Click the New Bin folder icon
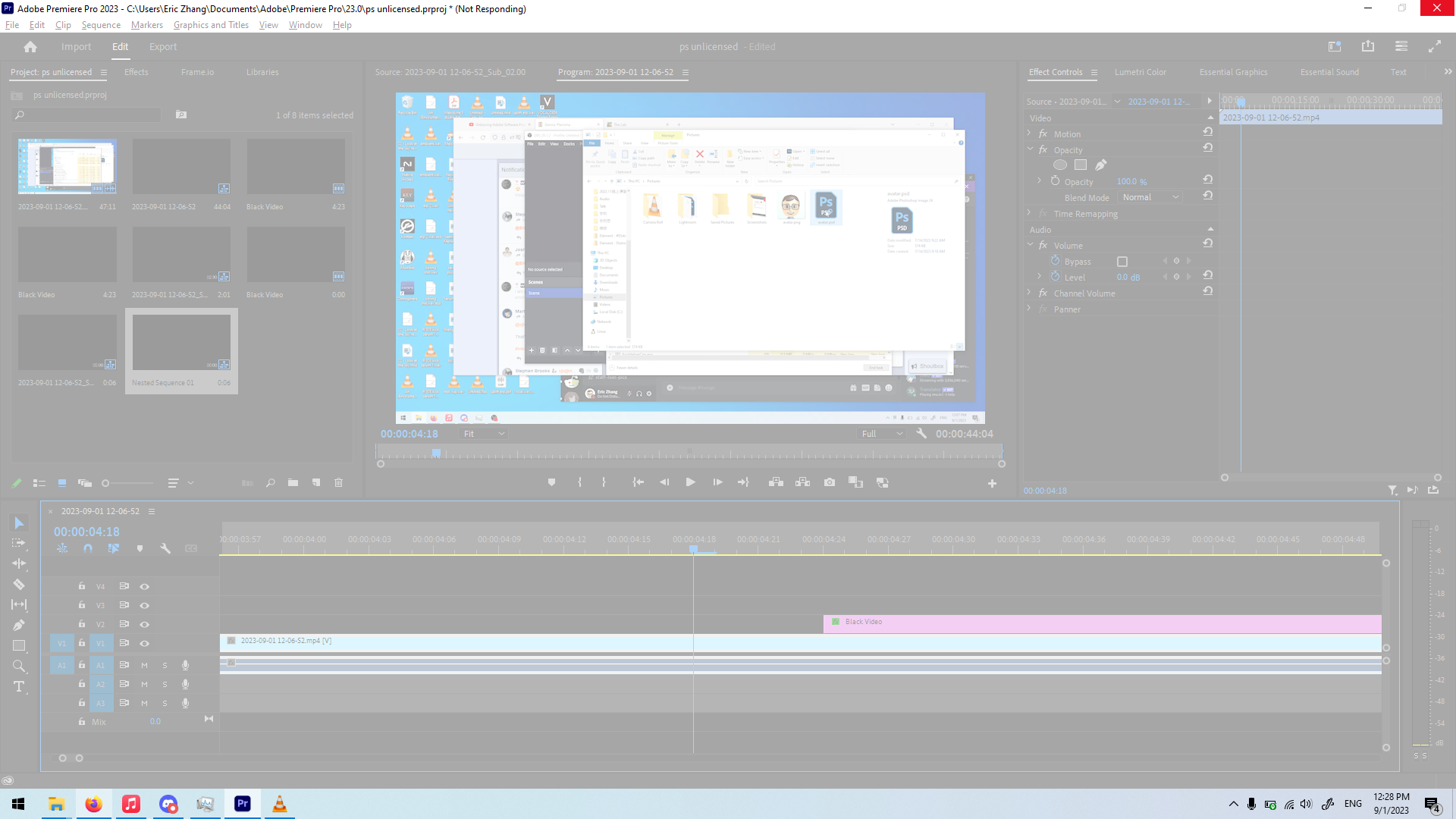The image size is (1456, 819). [293, 483]
